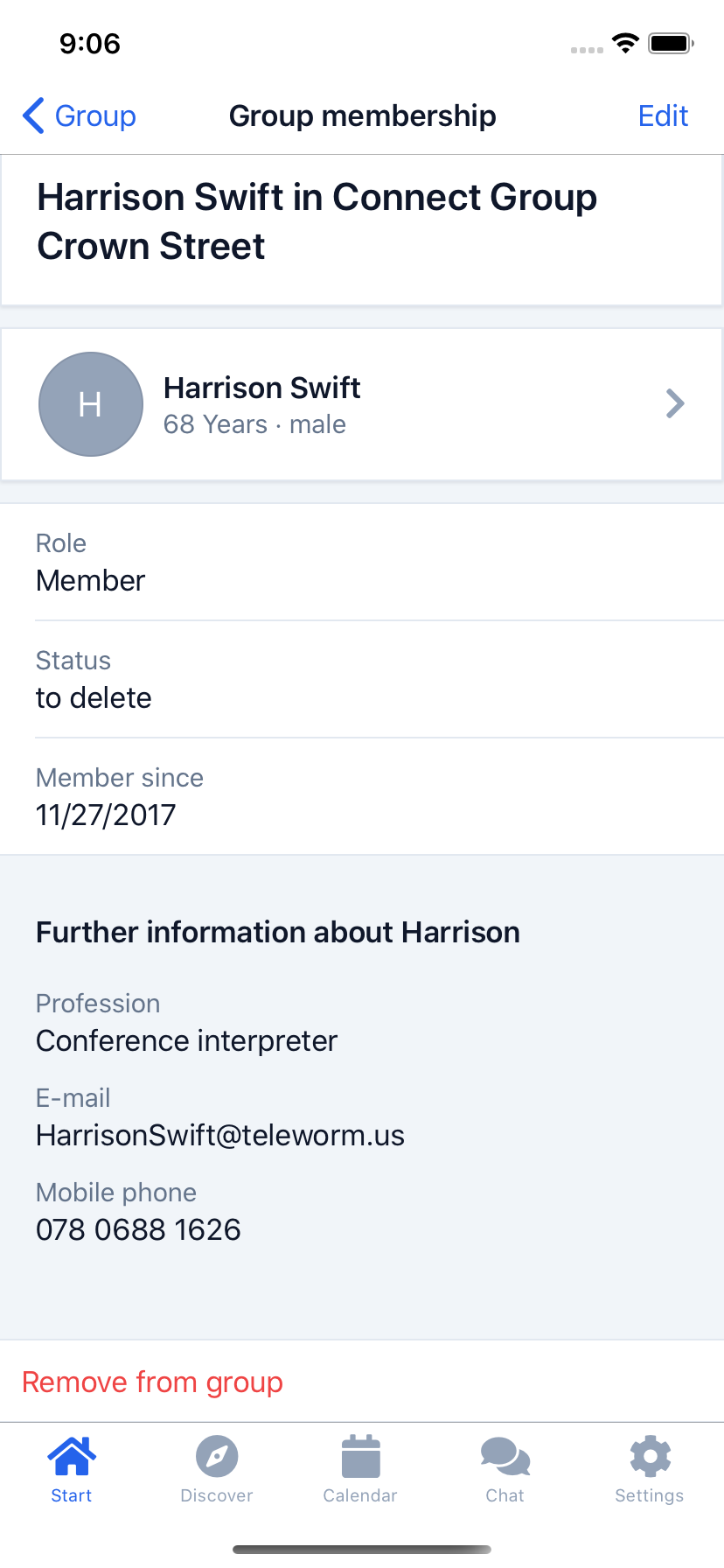724x1568 pixels.
Task: Check the Wi-Fi status icon
Action: click(625, 43)
